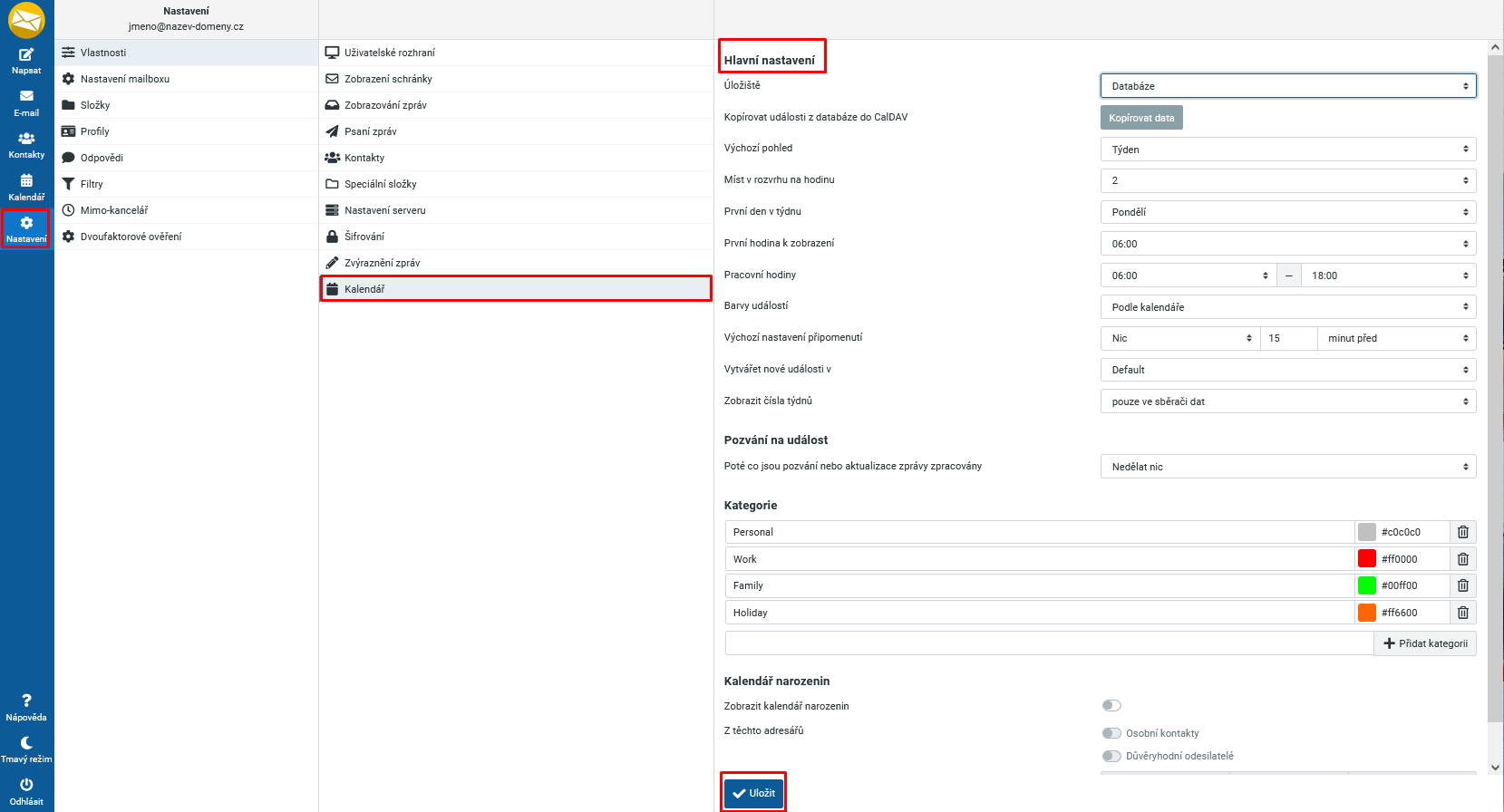
Task: Enable Důvěryhodní odesílatelé toggle
Action: (x=1111, y=756)
